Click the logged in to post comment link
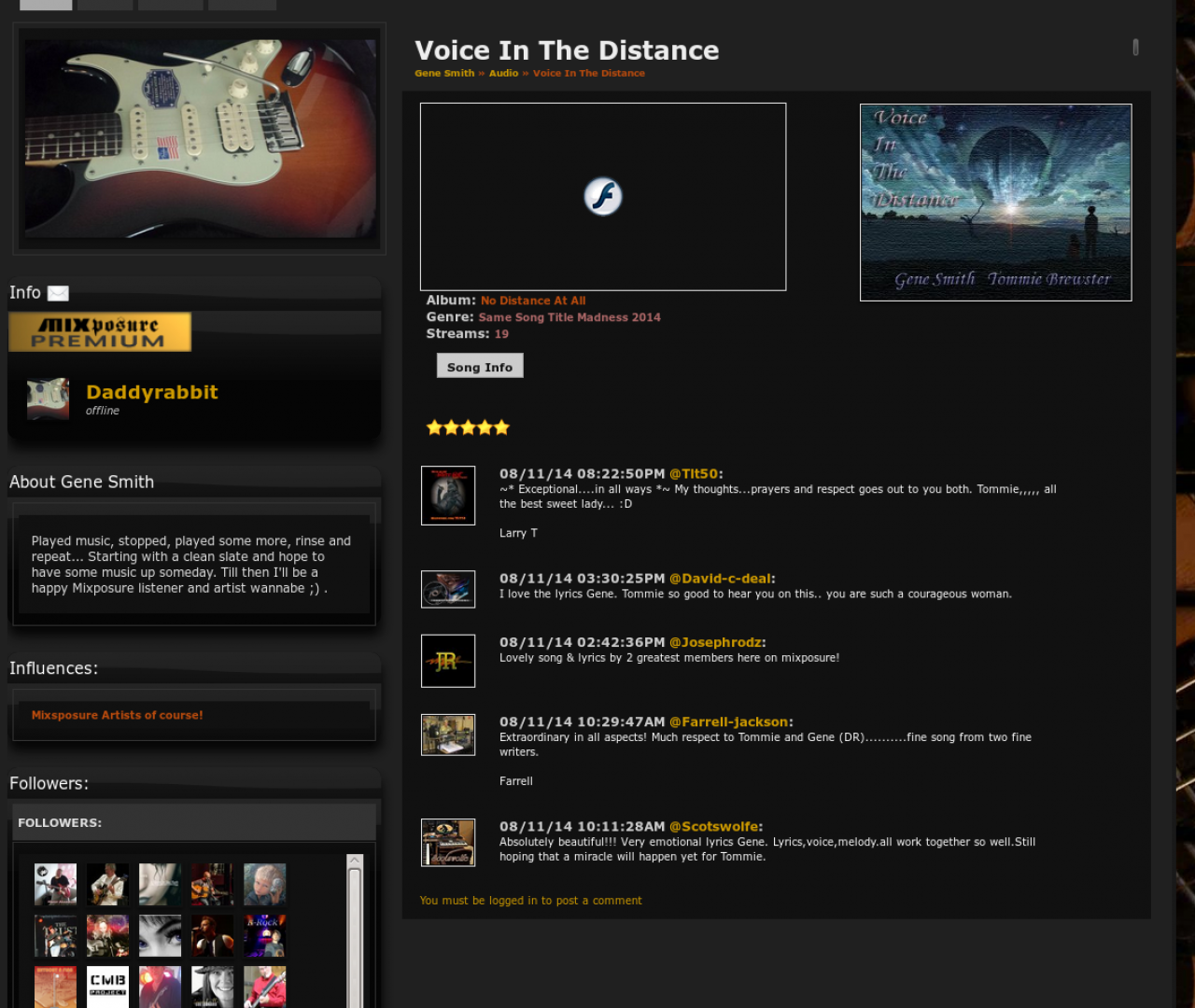This screenshot has height=1008, width=1195. coord(530,901)
